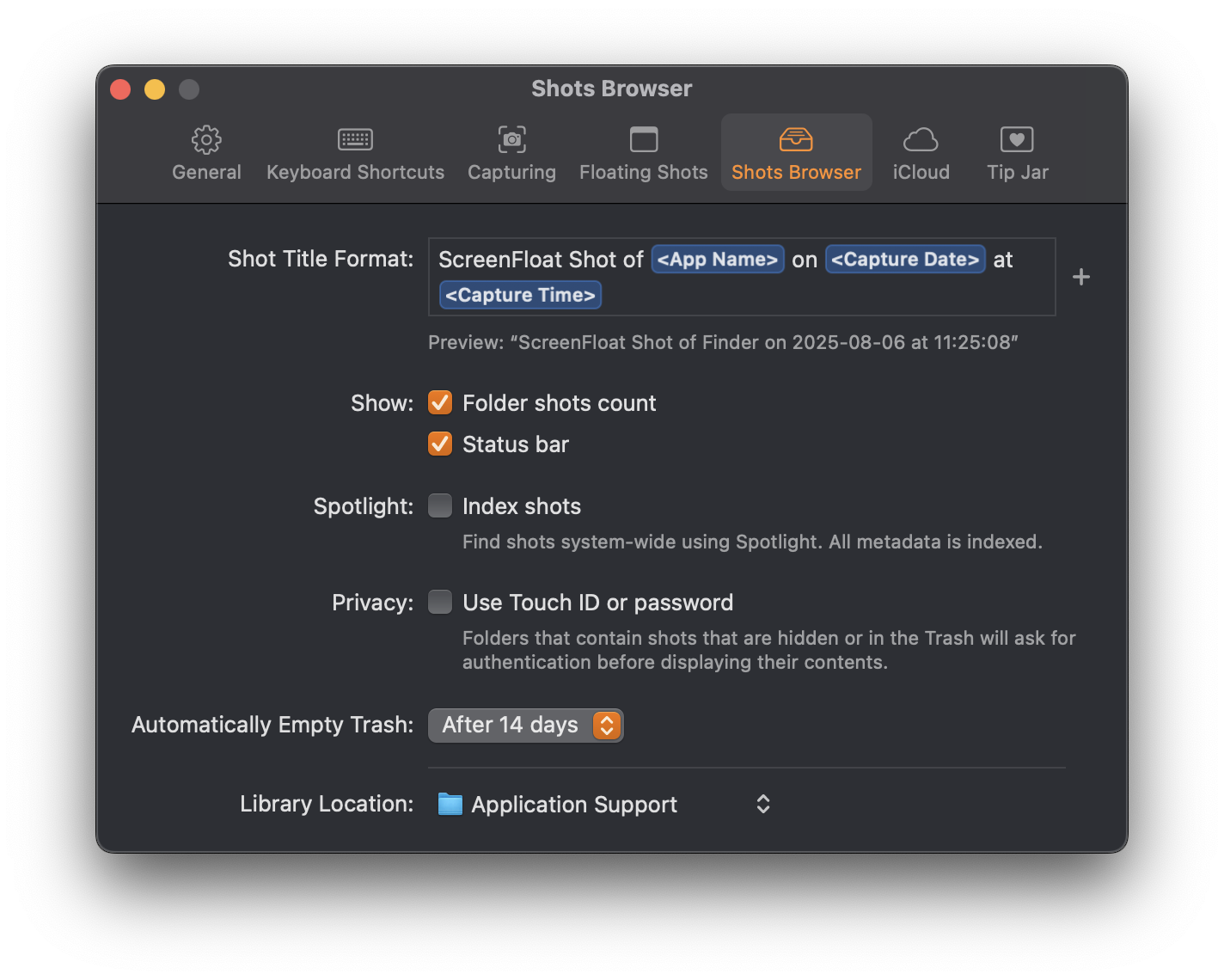
Task: Disable Folder shots count checkbox
Action: coord(440,402)
